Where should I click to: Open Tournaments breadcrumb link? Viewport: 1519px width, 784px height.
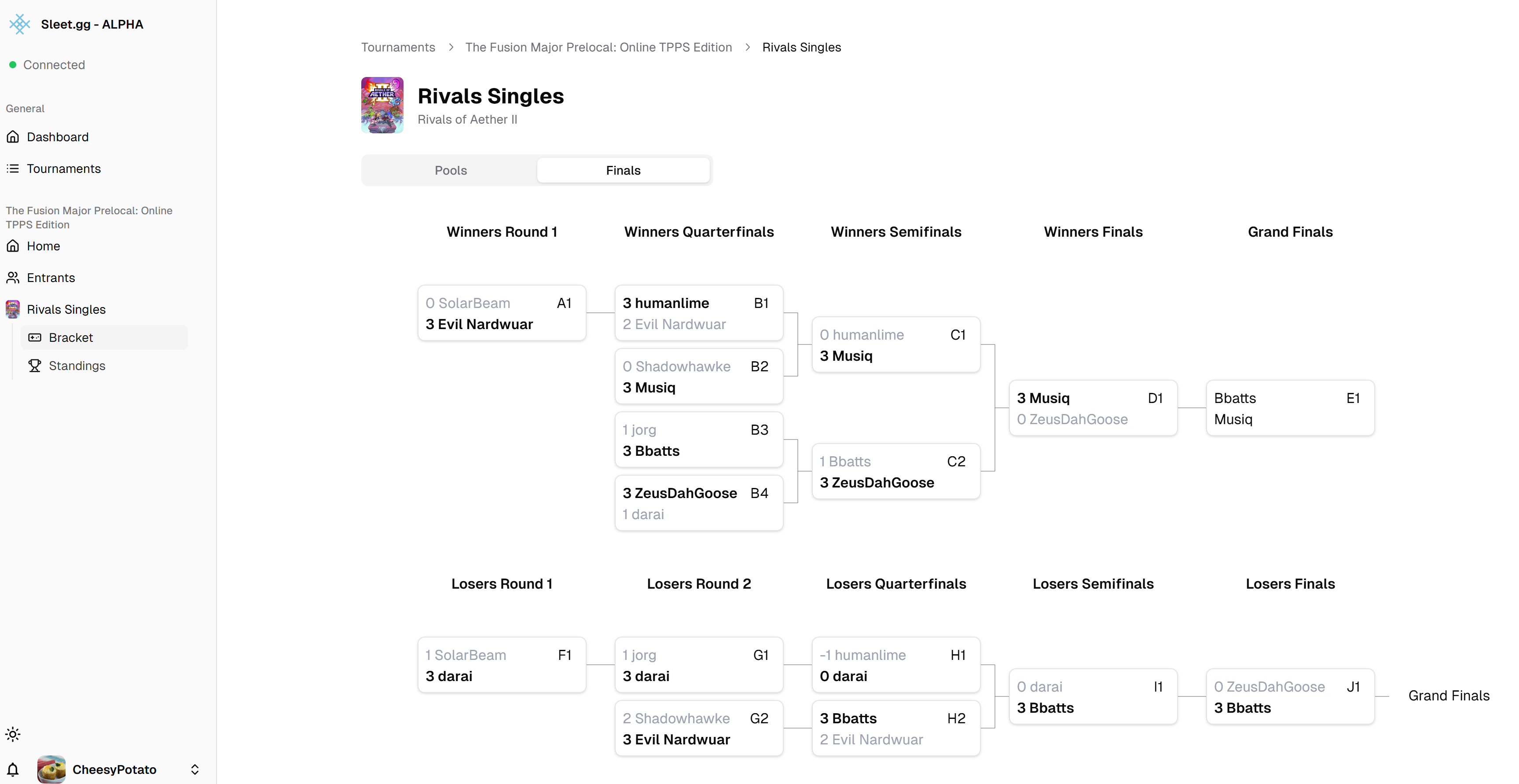coord(398,47)
